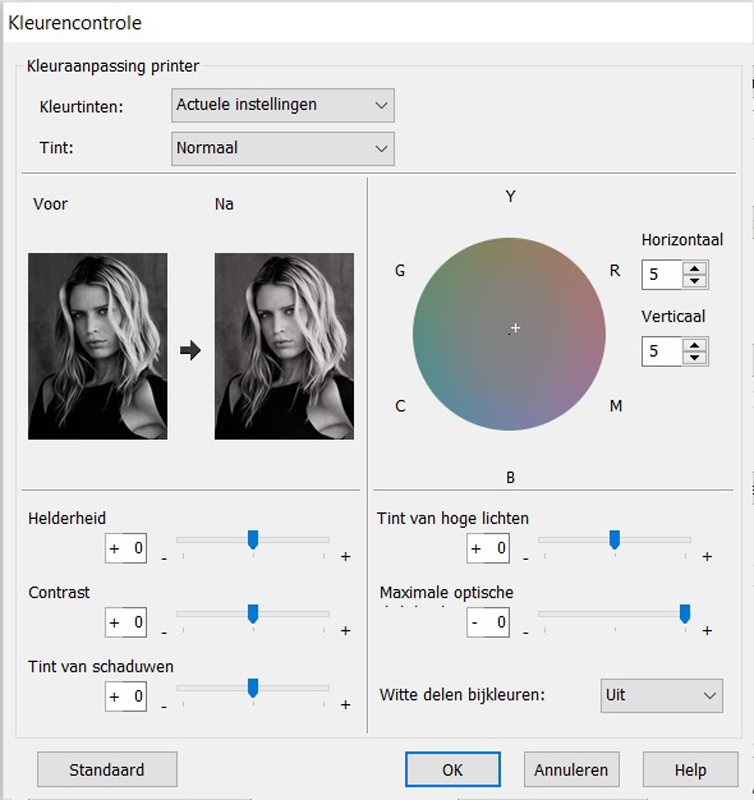Click the Tint van schaduwen slider handle
The image size is (754, 800).
253,688
